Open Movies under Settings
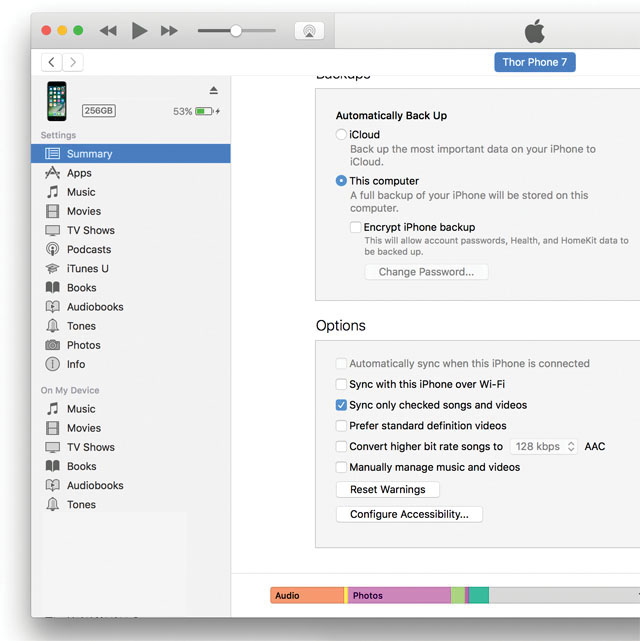The height and width of the screenshot is (641, 640). (x=131, y=211)
